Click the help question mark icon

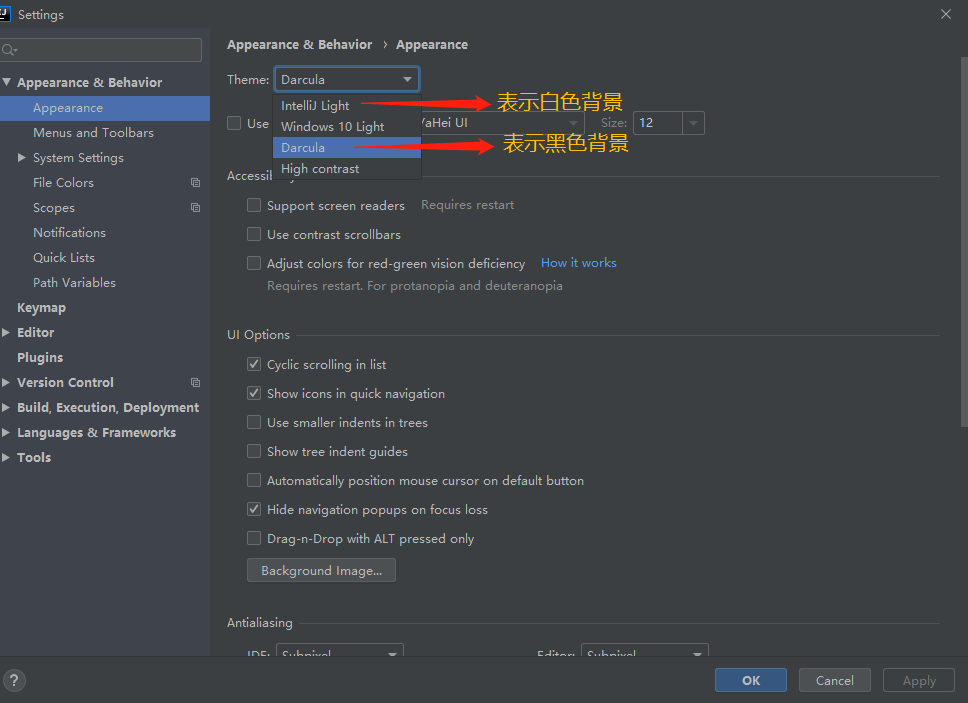tap(14, 681)
